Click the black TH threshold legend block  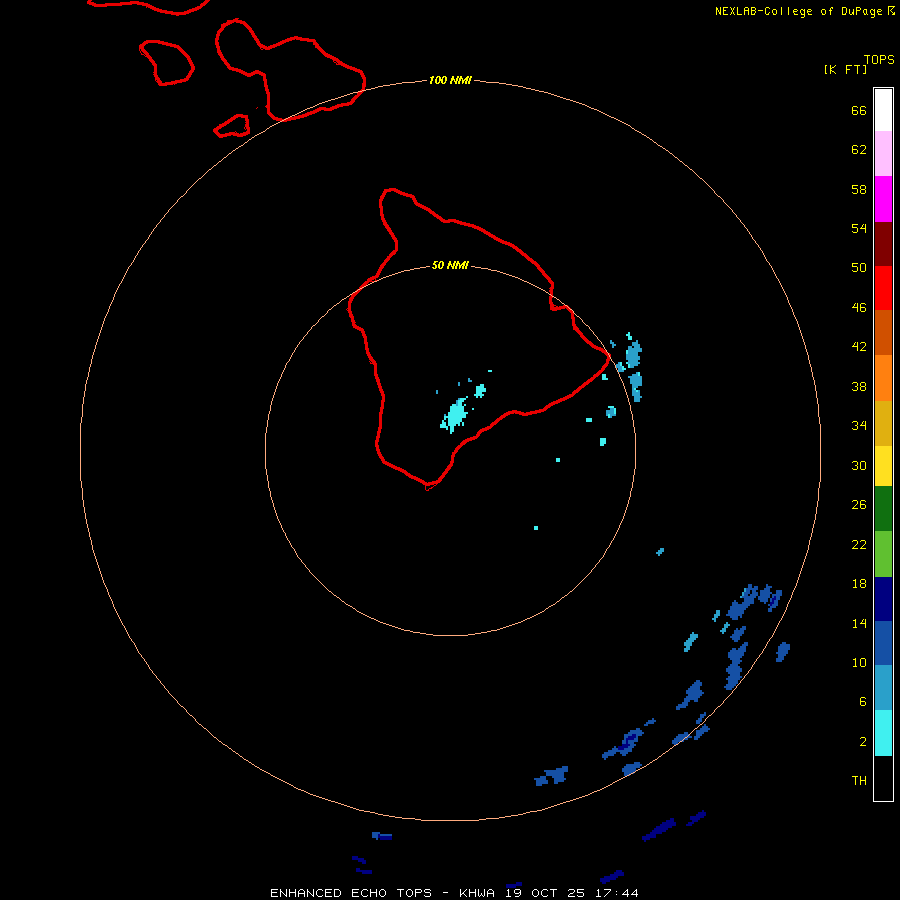883,778
